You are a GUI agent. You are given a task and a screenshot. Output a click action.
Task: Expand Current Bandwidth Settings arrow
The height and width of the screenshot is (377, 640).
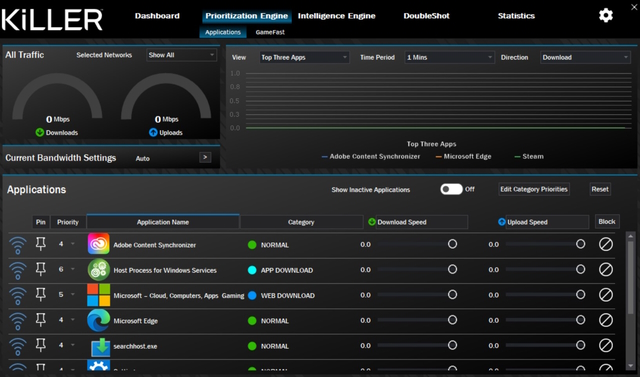tap(205, 157)
